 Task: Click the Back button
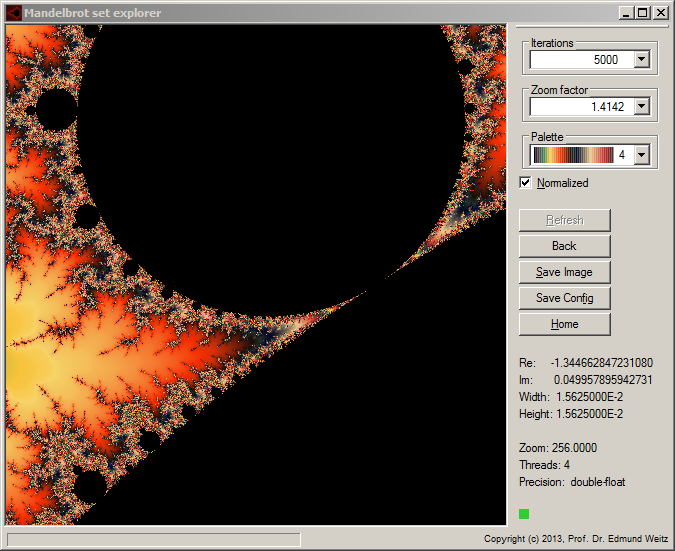coord(564,246)
